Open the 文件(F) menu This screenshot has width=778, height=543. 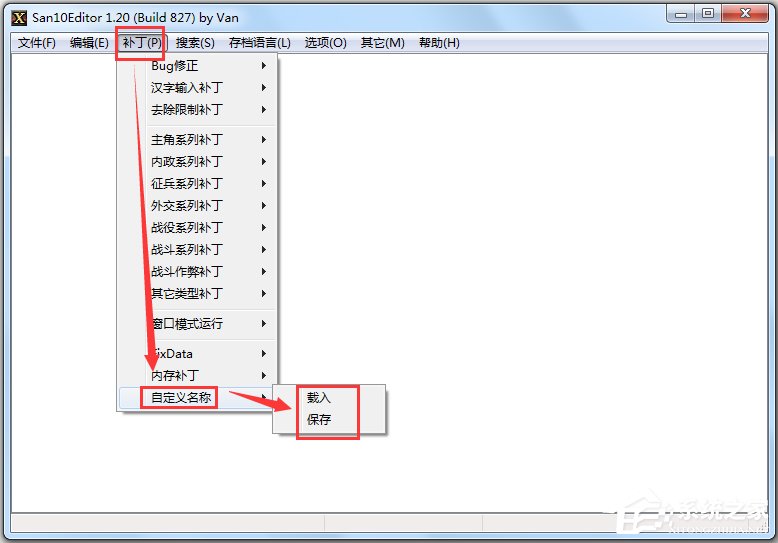(x=36, y=43)
